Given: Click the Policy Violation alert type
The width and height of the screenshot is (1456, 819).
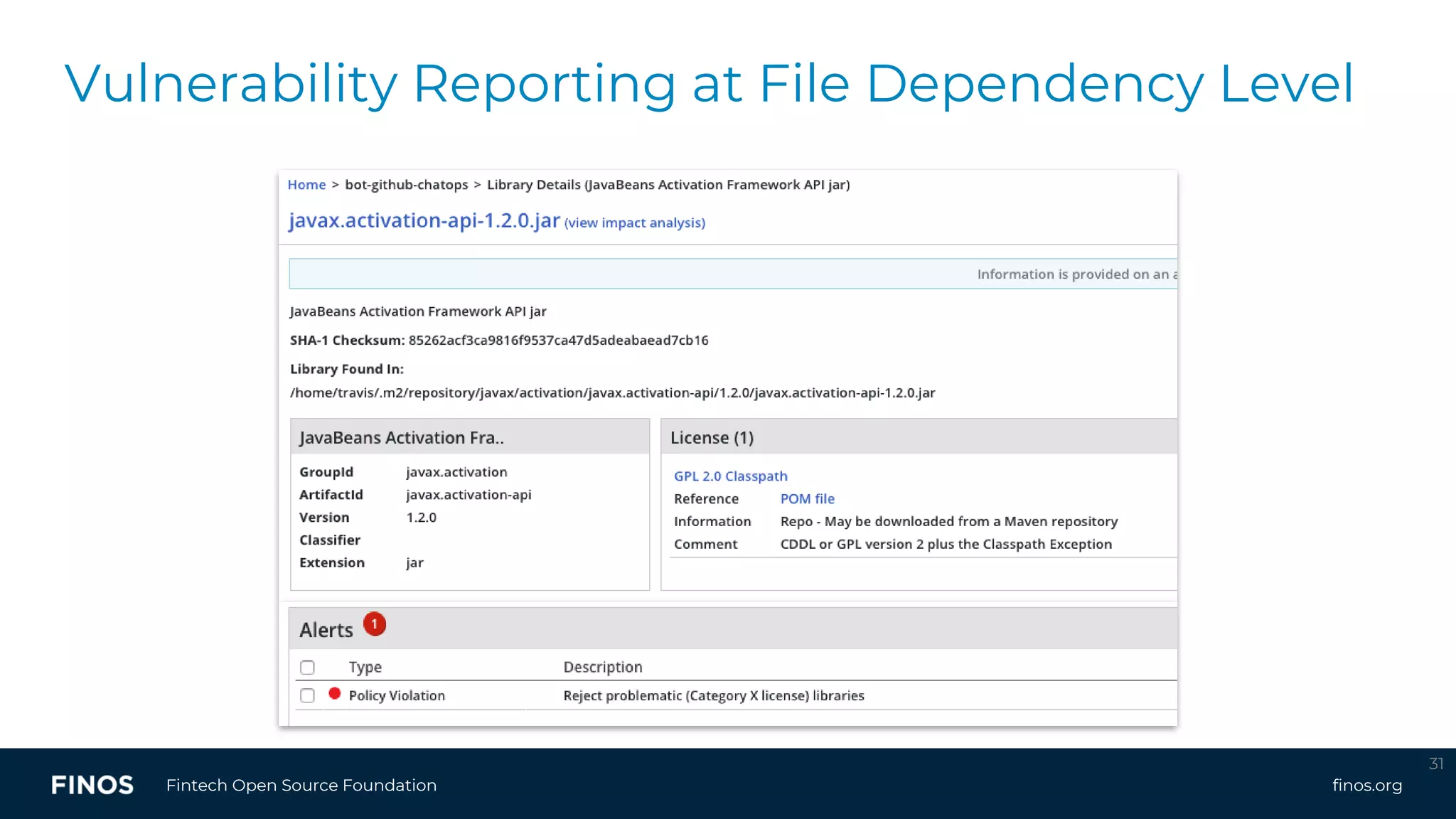Looking at the screenshot, I should tap(397, 695).
